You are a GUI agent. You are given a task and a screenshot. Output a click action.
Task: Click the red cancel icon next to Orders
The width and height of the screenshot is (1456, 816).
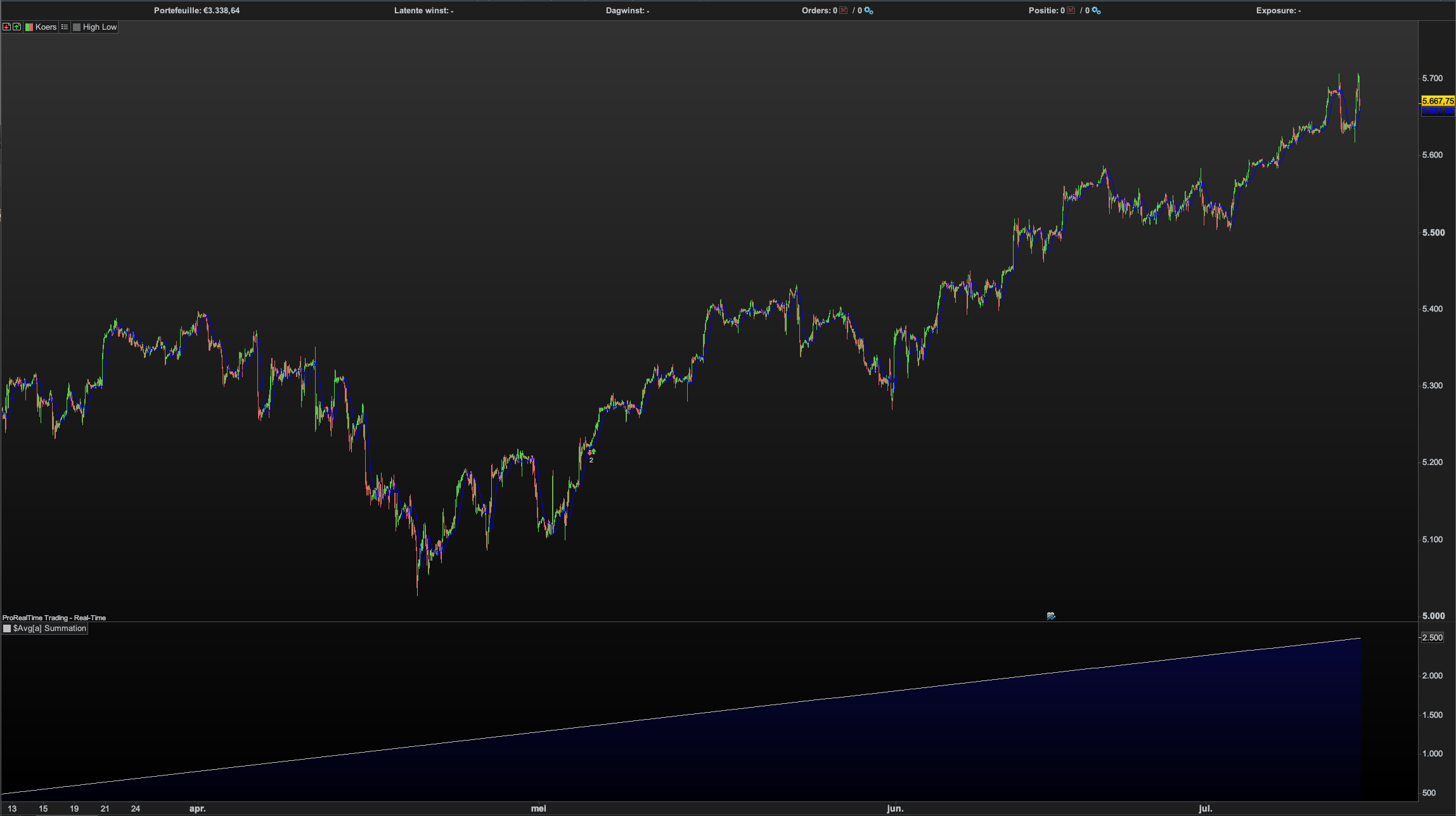(x=844, y=10)
